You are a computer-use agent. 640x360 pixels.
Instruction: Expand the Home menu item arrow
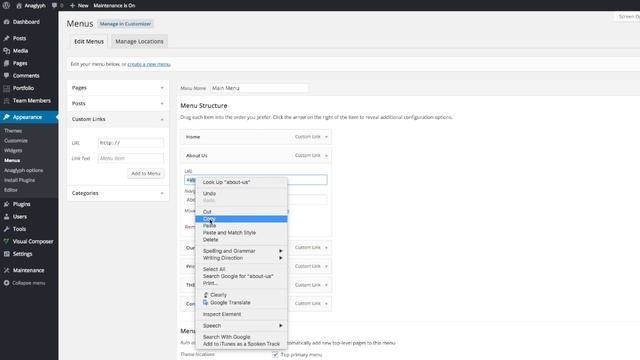326,137
